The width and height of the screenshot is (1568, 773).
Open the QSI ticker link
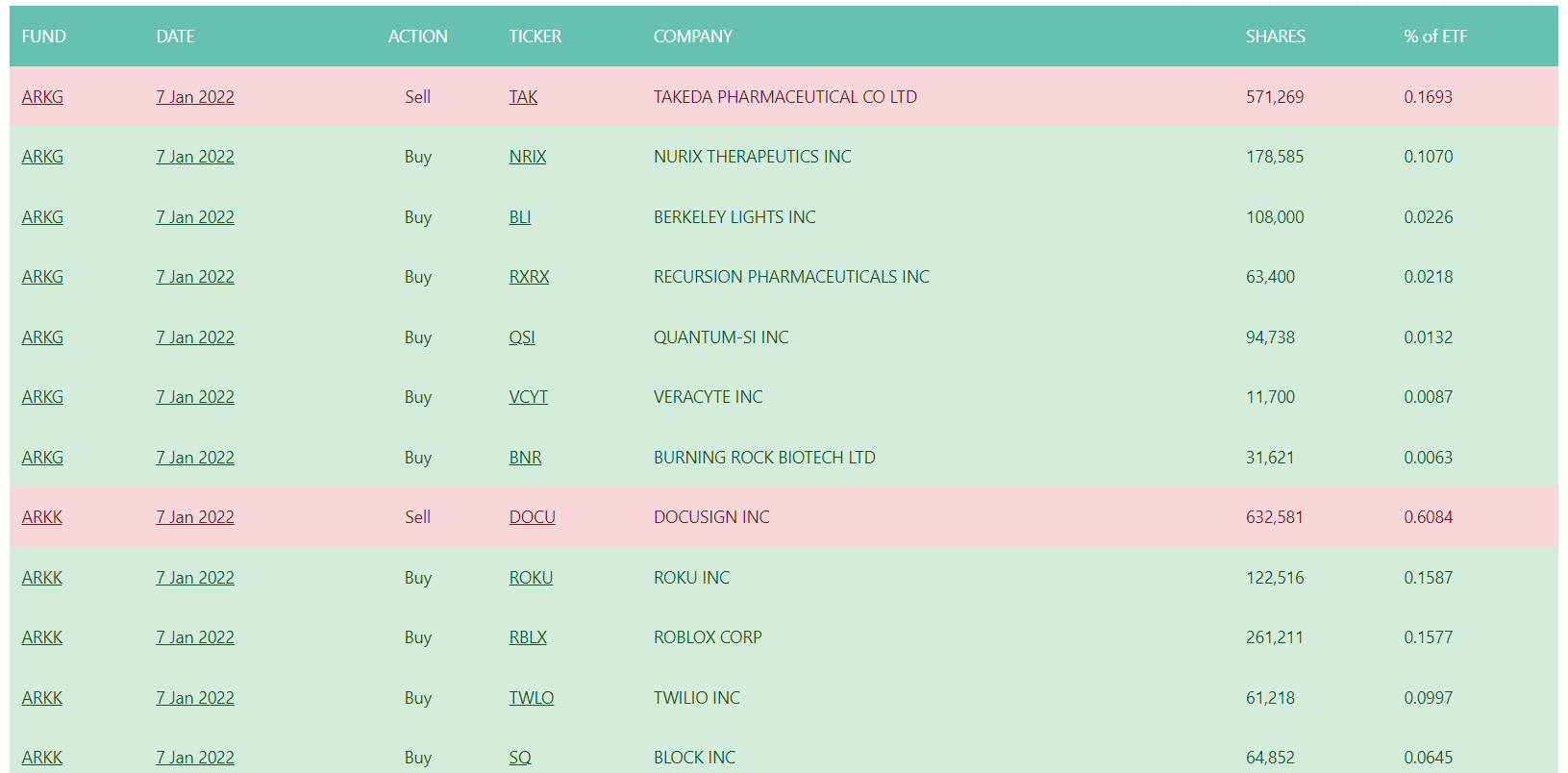click(522, 337)
